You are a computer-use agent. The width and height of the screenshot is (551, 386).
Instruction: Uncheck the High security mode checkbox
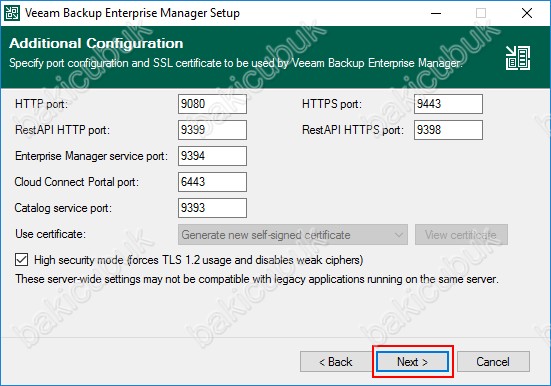(x=21, y=260)
